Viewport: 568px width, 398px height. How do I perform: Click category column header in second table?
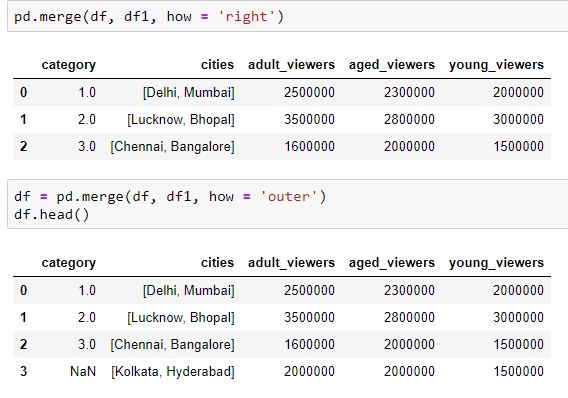(68, 263)
